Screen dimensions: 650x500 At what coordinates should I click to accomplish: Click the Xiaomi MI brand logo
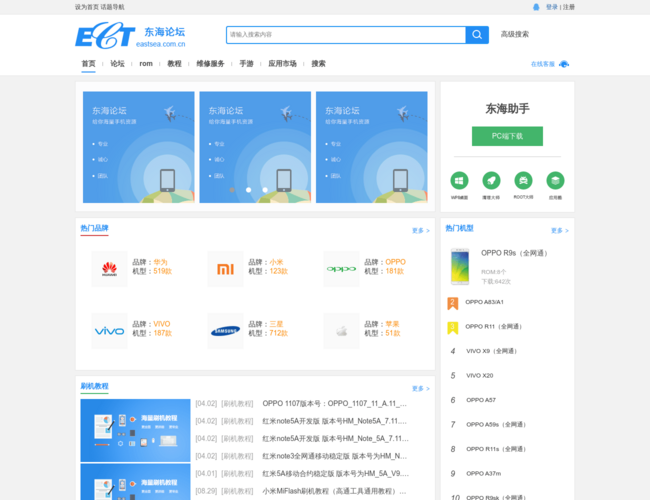225,269
